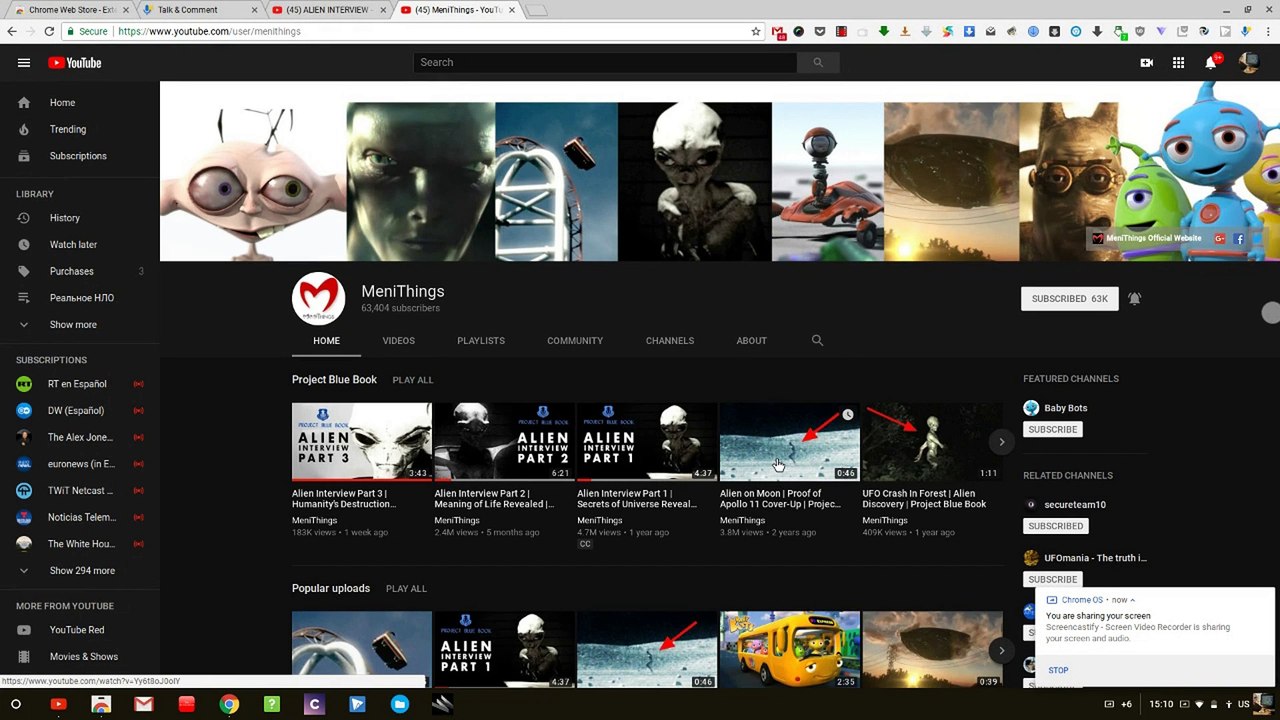
Task: Open Movies & Shows in the sidebar
Action: tap(84, 657)
